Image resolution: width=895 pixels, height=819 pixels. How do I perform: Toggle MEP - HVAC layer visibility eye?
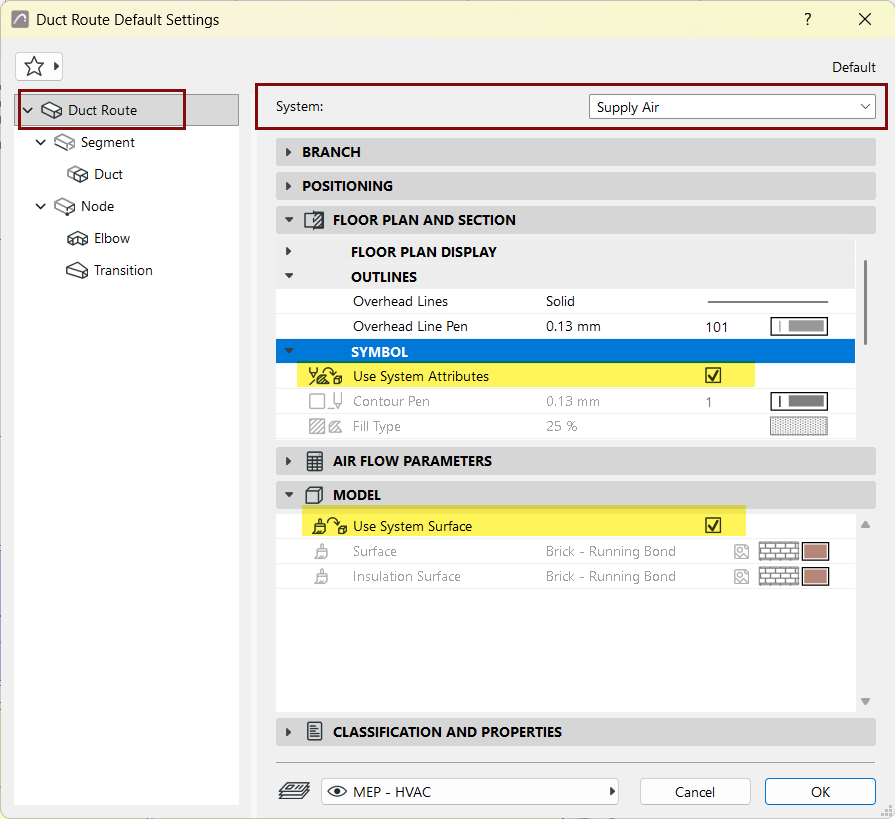[337, 792]
